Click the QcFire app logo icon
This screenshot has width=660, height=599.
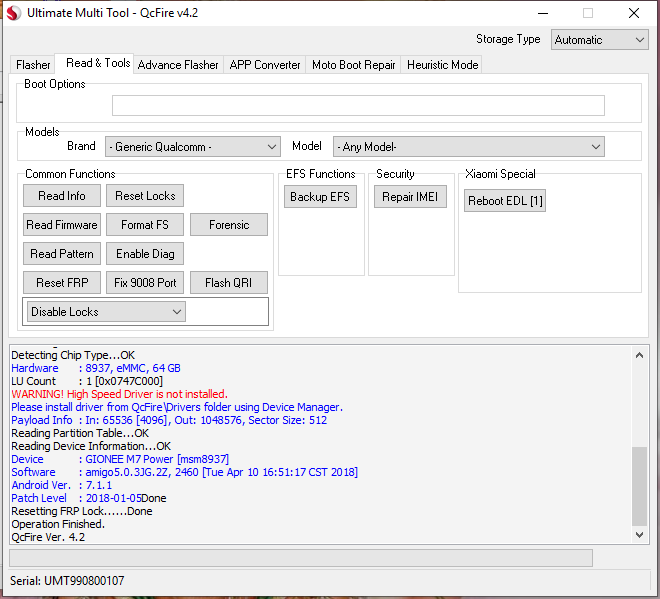tap(13, 13)
